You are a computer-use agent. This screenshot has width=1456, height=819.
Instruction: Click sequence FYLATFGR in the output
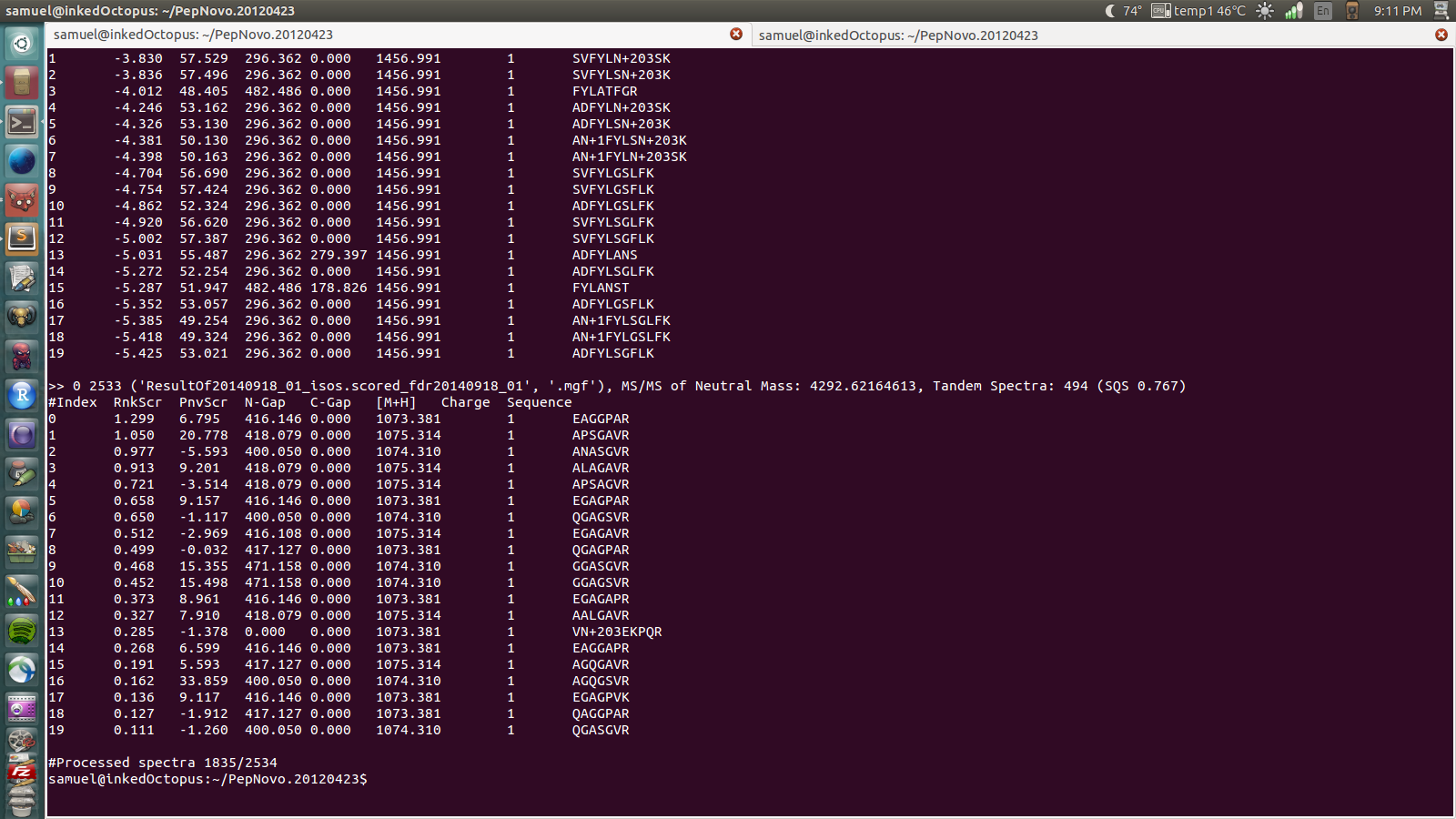(605, 91)
